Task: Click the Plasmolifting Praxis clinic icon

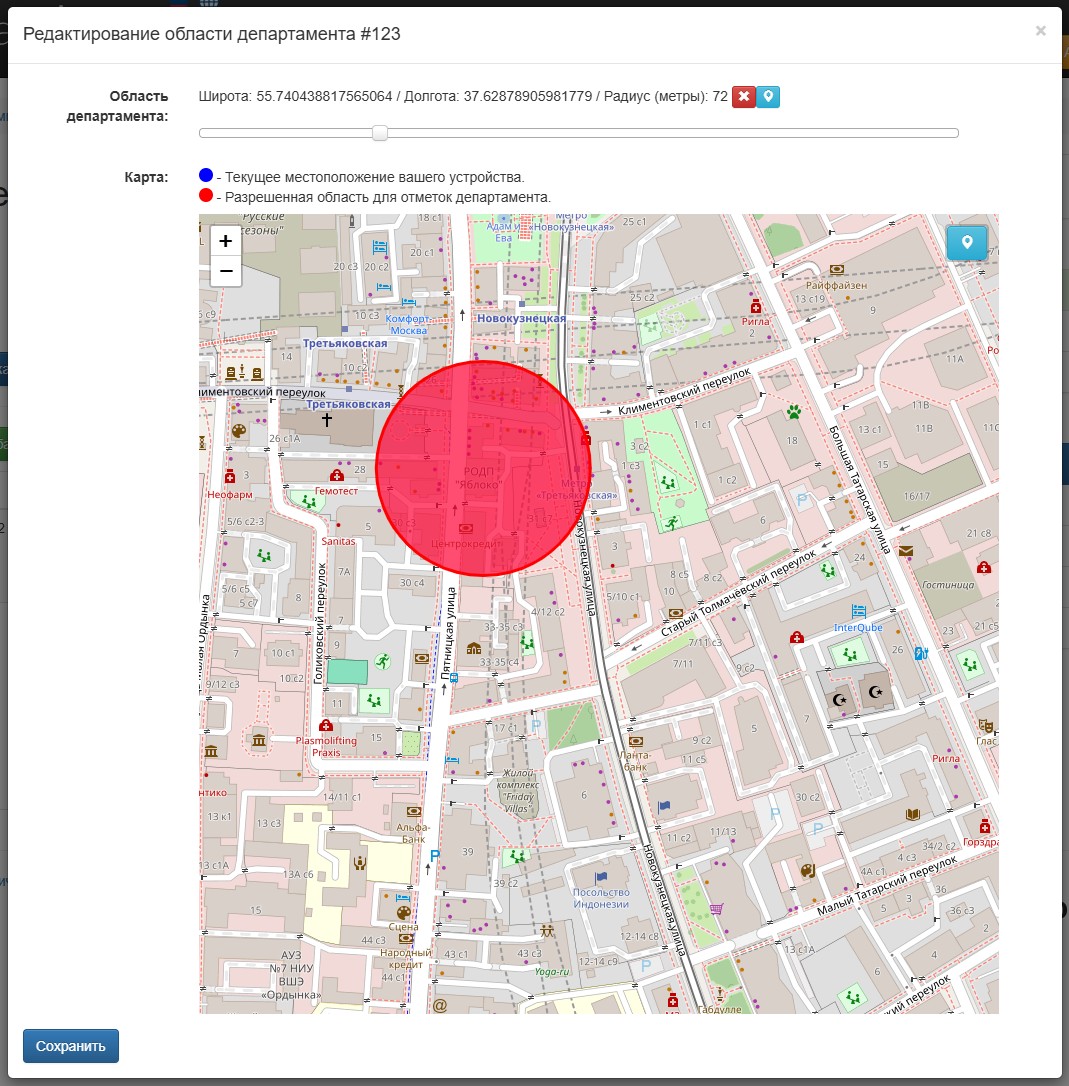Action: point(325,726)
